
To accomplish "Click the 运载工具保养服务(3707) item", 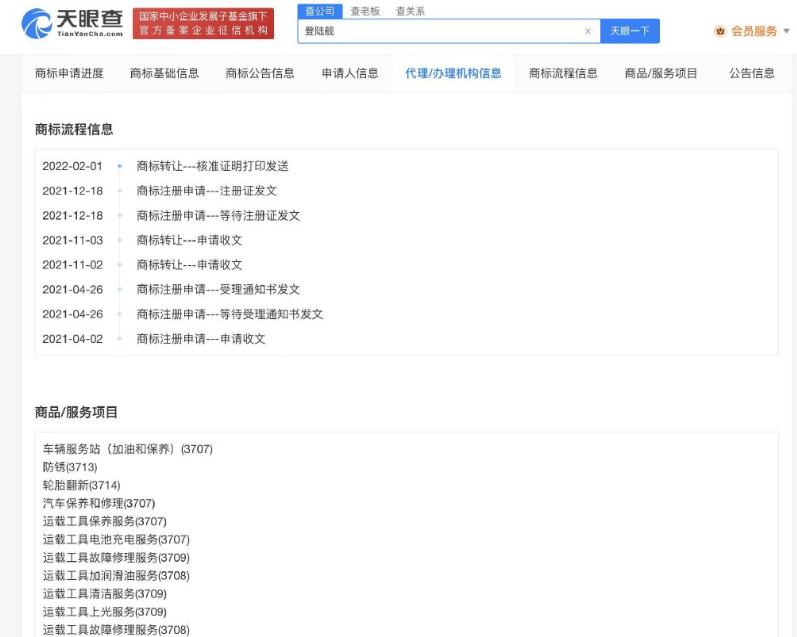I will click(104, 521).
